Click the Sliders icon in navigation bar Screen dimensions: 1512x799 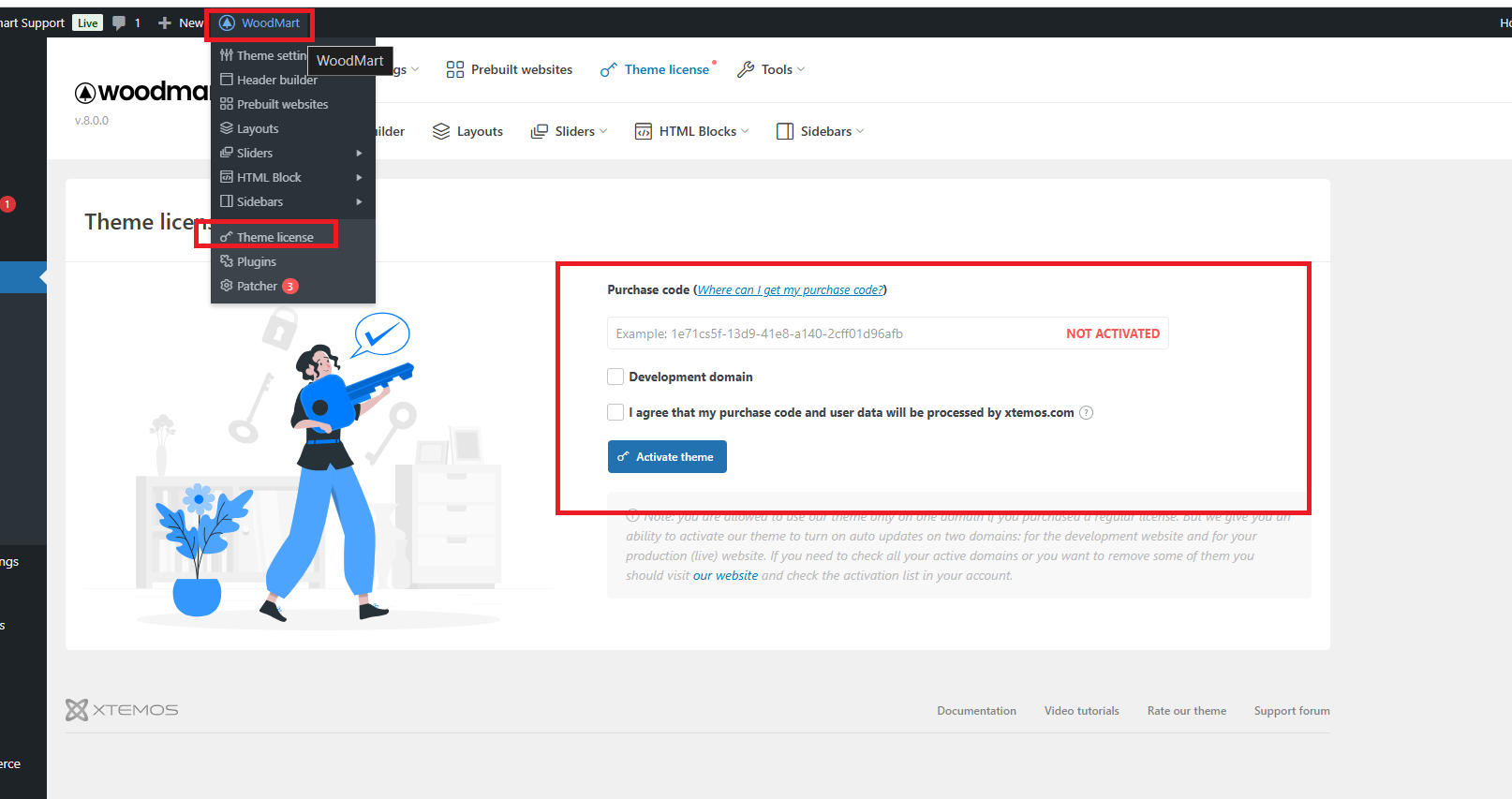540,131
